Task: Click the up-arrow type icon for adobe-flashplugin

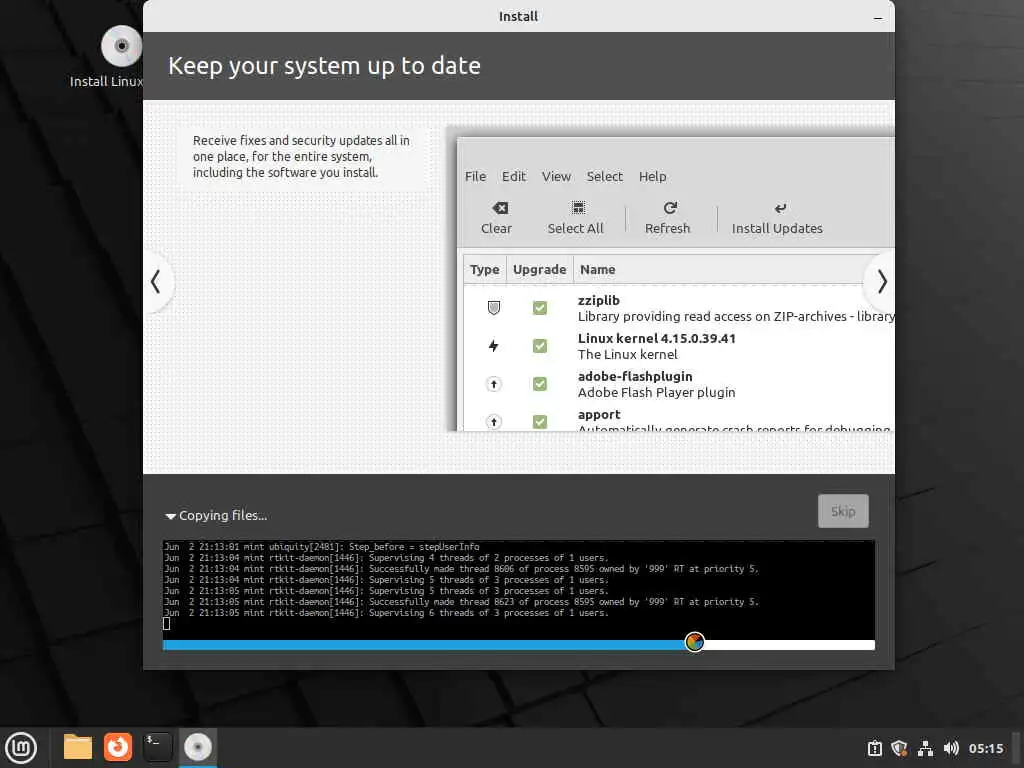Action: pyautogui.click(x=494, y=384)
